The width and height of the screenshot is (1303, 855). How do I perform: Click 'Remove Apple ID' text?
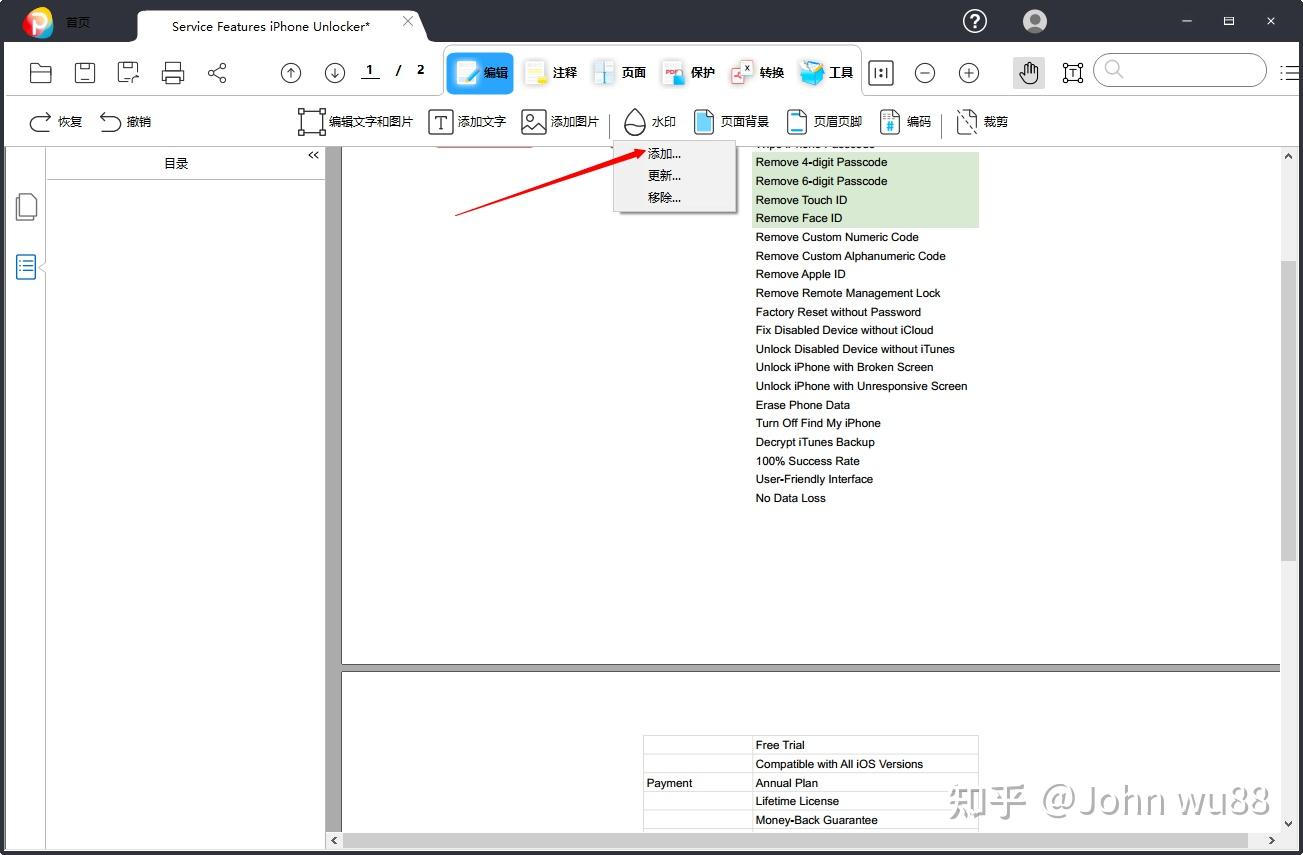coord(800,274)
